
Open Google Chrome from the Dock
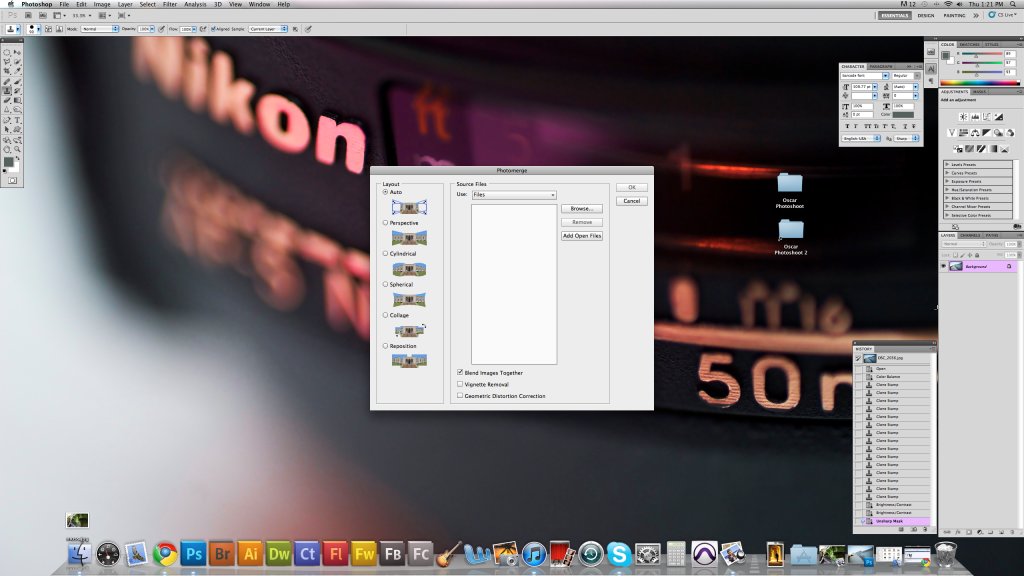click(165, 554)
